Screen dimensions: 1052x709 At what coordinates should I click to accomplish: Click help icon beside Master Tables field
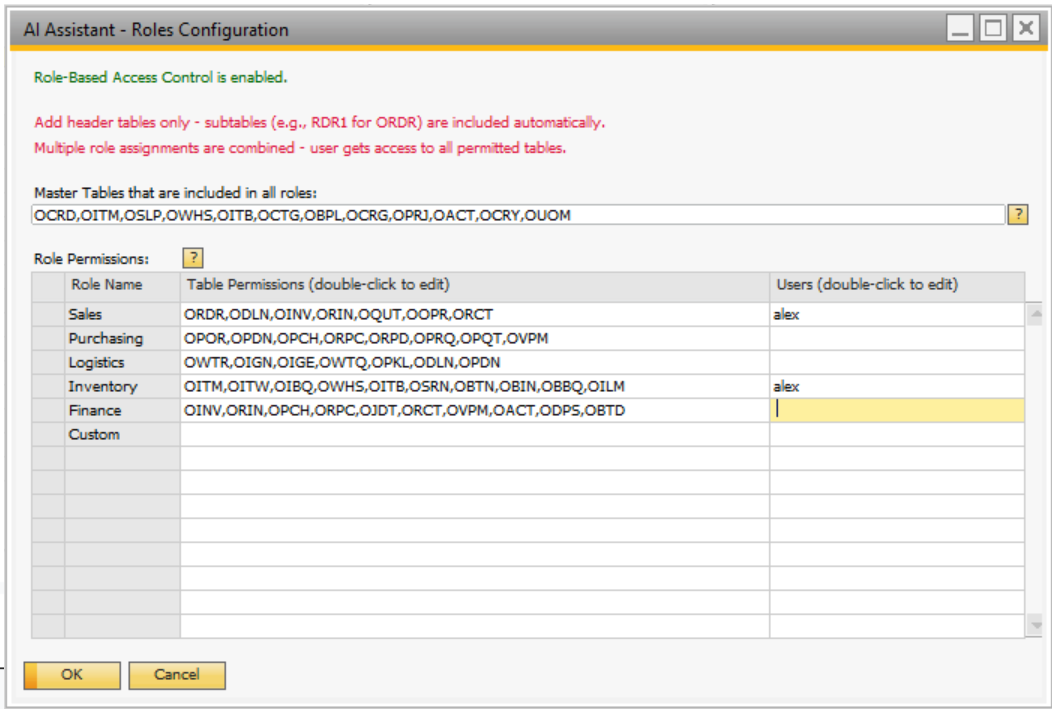click(1017, 215)
